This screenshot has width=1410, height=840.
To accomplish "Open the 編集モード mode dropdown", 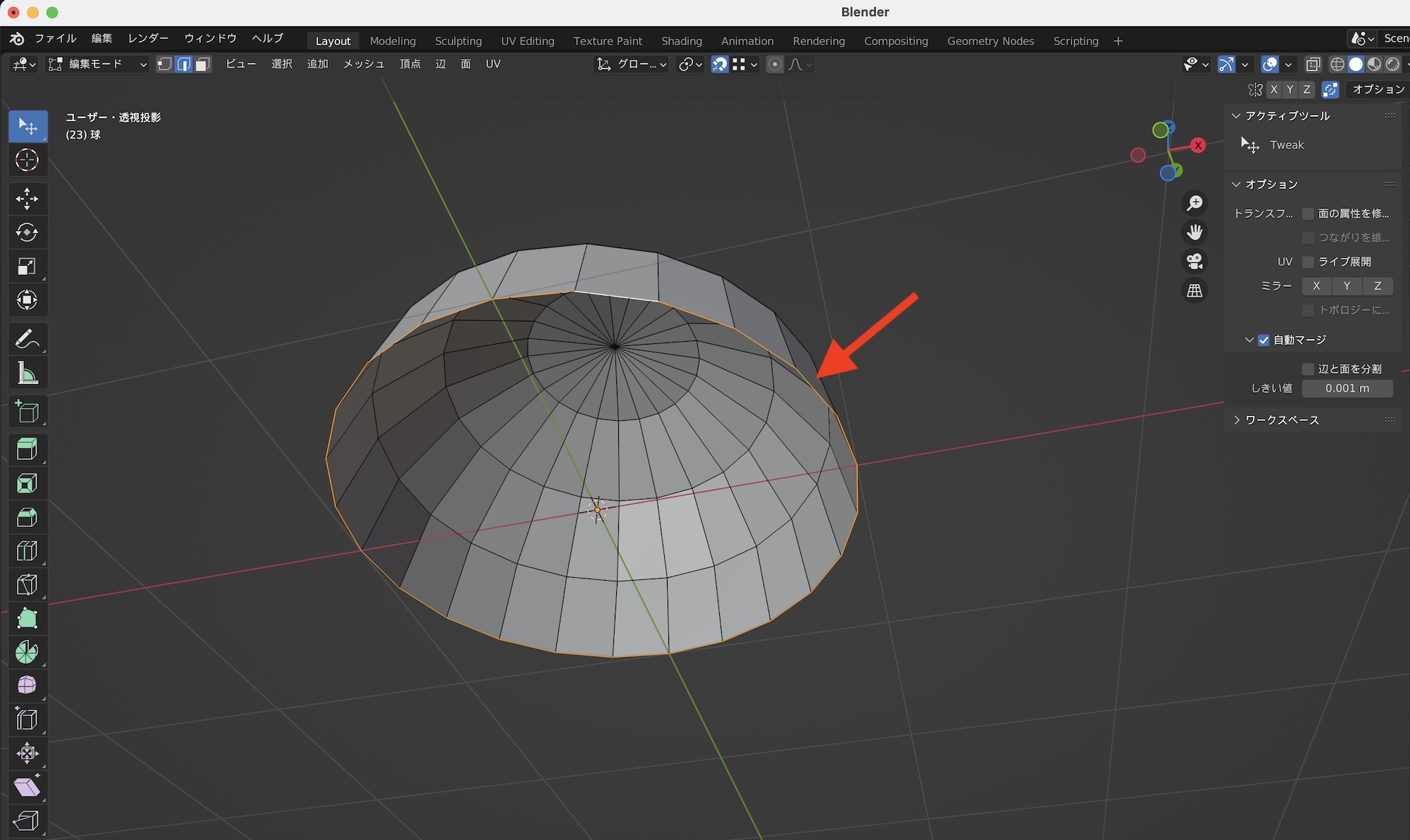I will click(x=97, y=64).
